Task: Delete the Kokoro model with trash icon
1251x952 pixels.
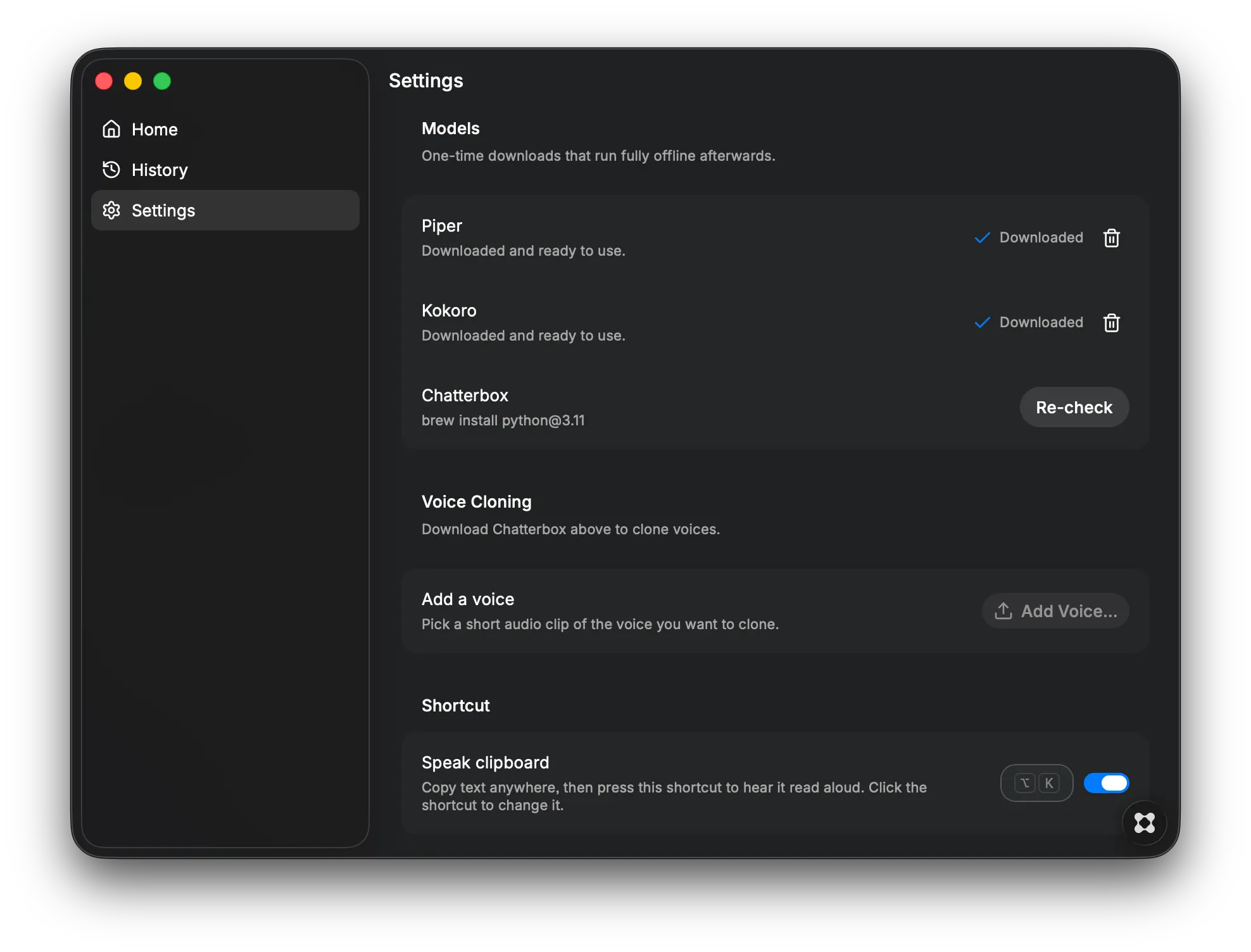Action: 1112,323
